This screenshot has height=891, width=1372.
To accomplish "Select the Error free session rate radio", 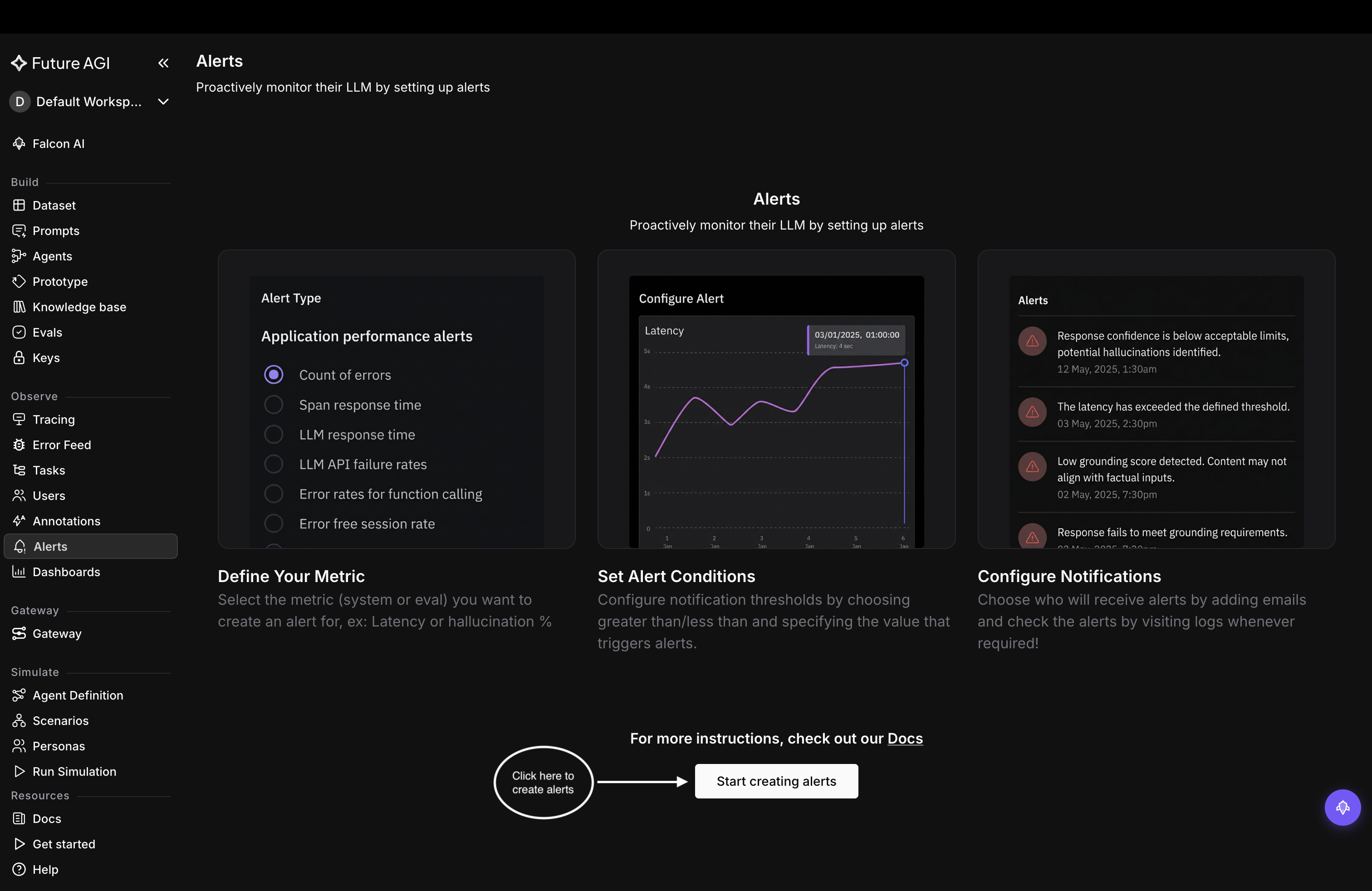I will [273, 524].
